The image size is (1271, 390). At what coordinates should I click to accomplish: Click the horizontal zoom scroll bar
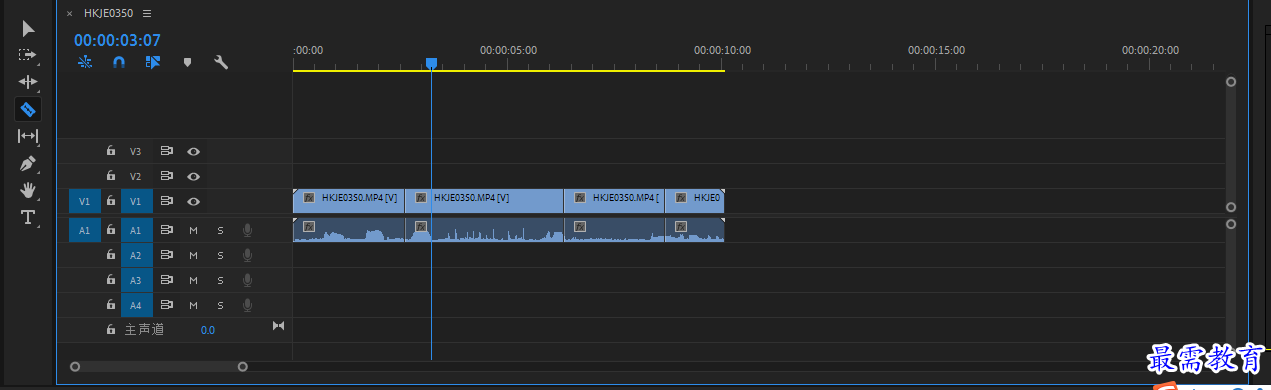(158, 367)
